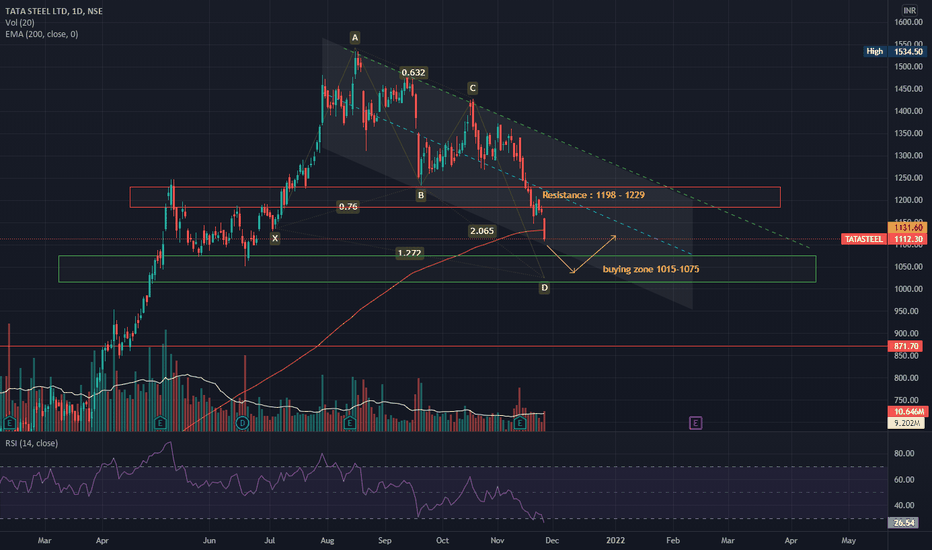Click the earnings E marker dated in November
932x550 pixels.
[x=520, y=423]
